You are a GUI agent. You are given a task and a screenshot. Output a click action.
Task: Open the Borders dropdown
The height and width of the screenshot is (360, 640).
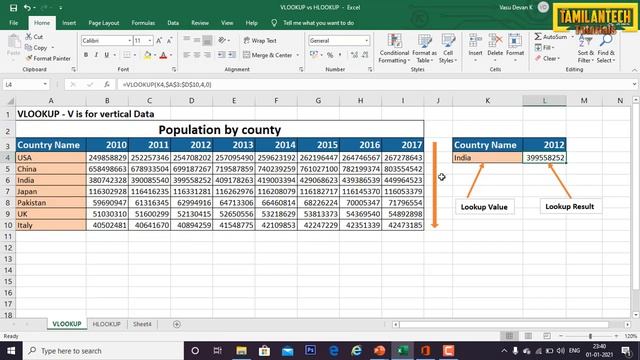[135, 55]
